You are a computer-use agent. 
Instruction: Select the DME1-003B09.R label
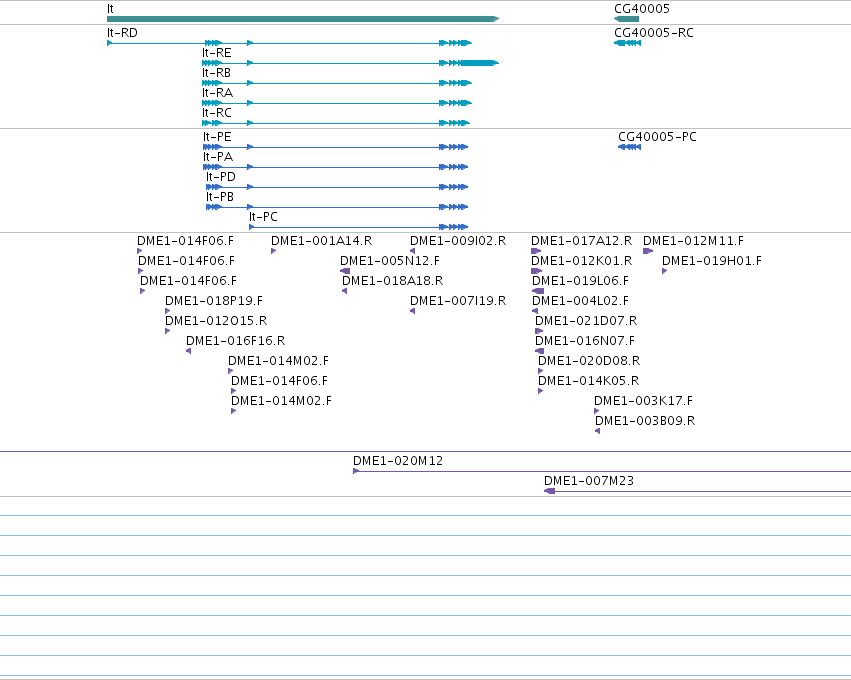(x=645, y=422)
